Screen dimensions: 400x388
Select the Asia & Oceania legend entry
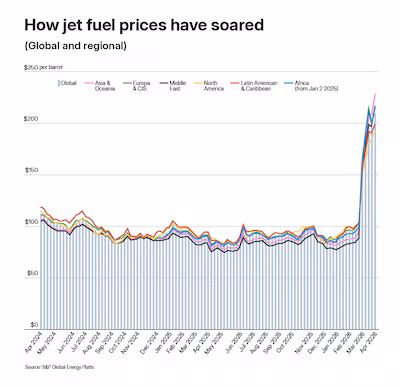tap(100, 86)
